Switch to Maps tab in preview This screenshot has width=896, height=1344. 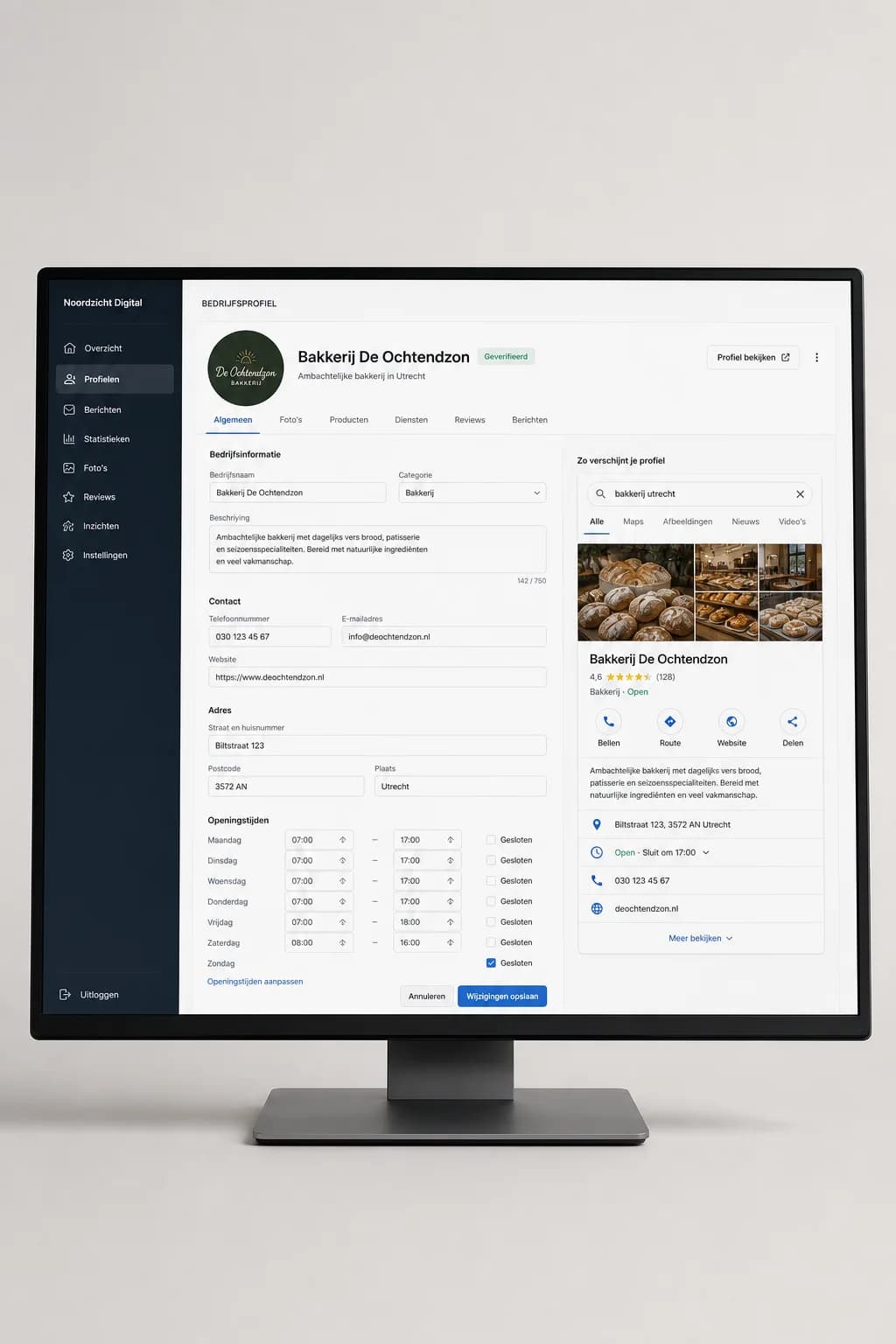point(633,521)
